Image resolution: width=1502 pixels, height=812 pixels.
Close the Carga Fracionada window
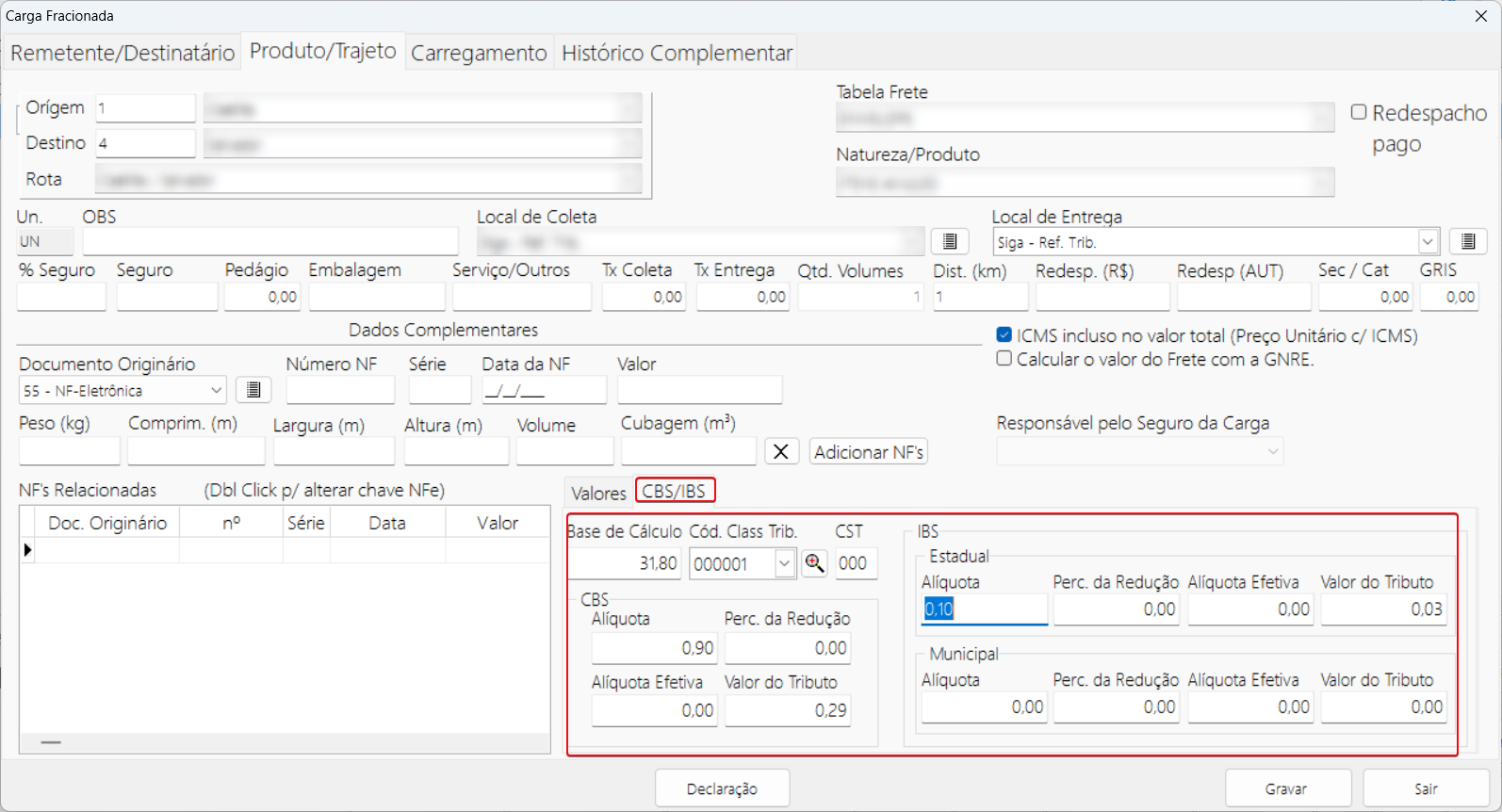click(1481, 16)
